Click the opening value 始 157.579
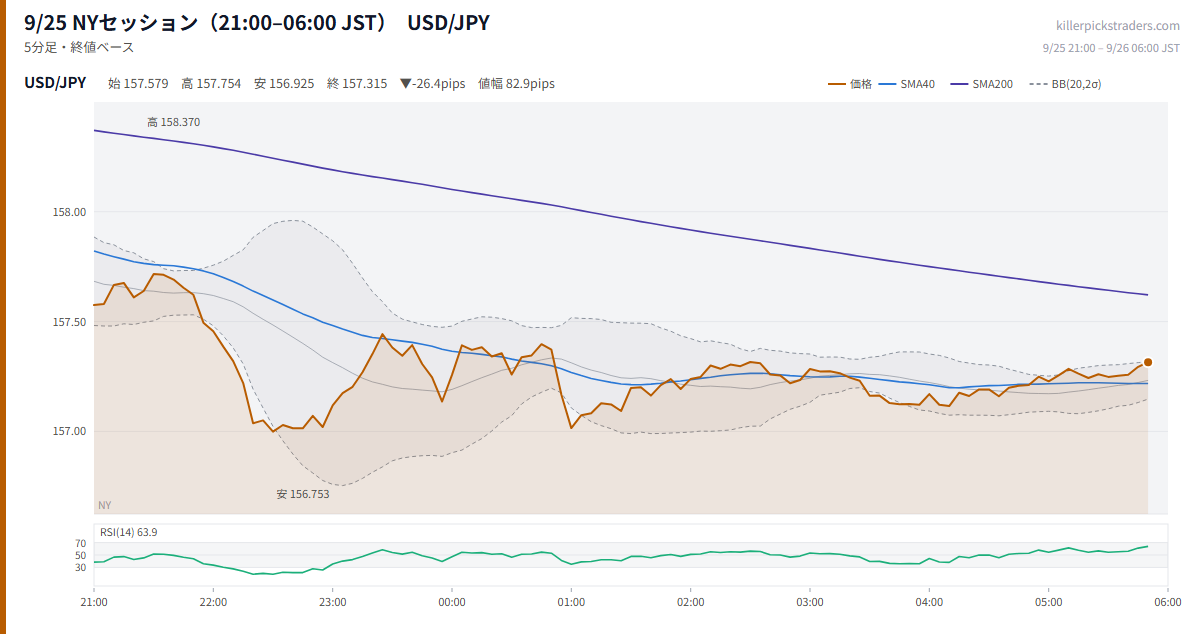The image size is (1200, 634). (138, 84)
